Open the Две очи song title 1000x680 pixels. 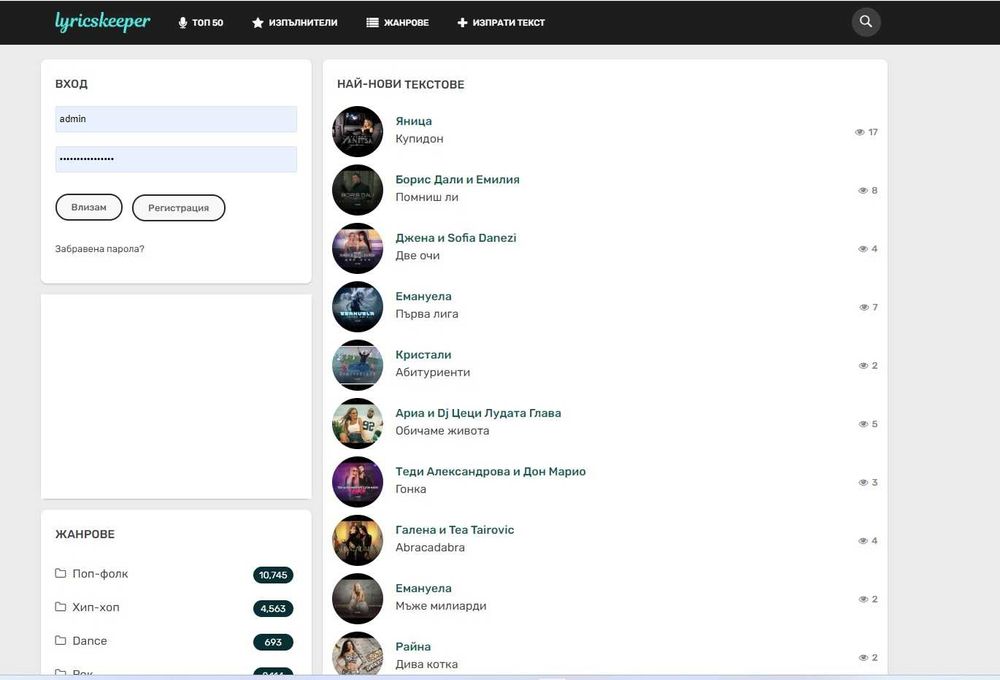417,255
